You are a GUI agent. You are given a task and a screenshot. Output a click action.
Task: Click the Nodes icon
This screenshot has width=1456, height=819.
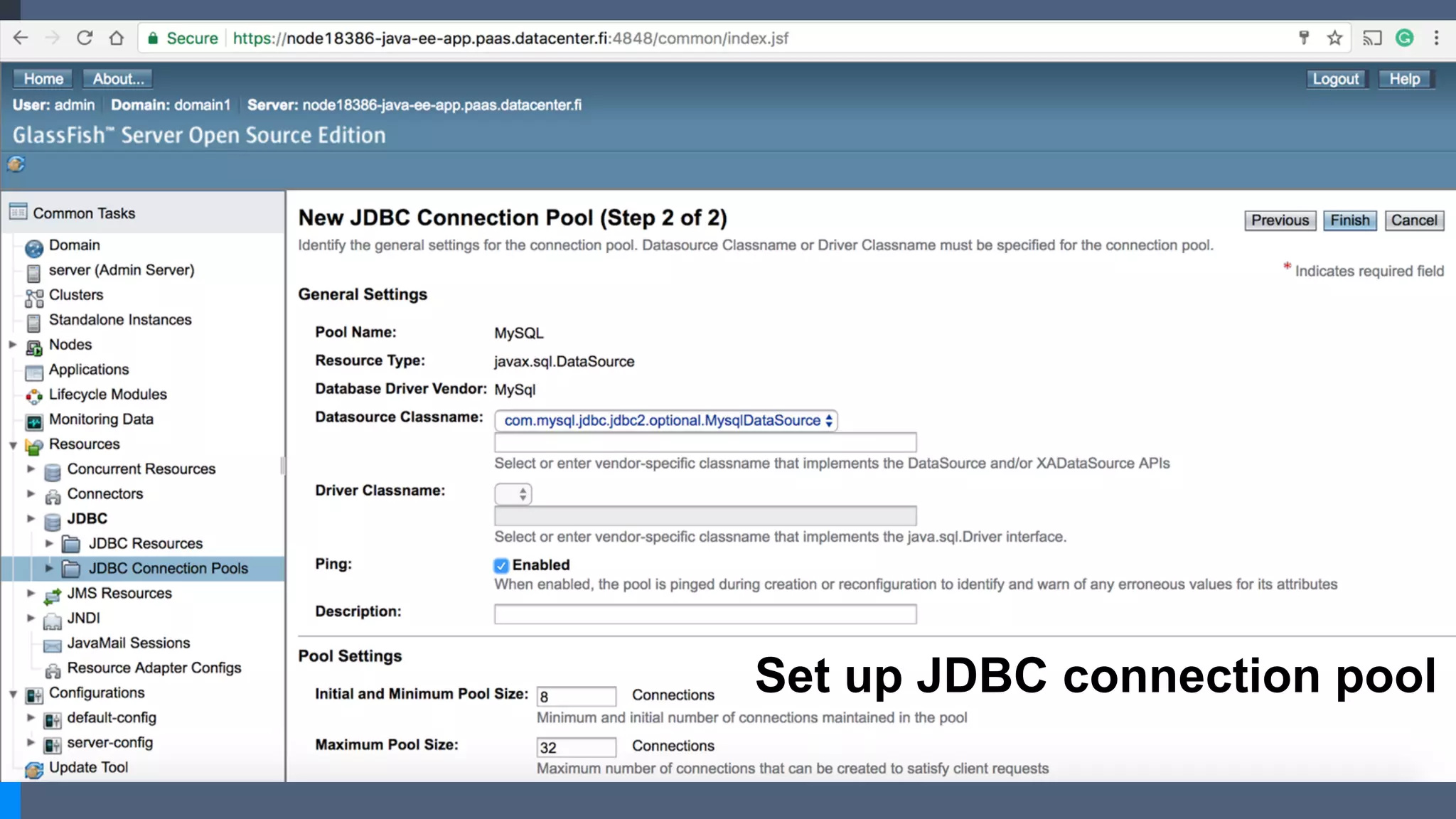34,348
